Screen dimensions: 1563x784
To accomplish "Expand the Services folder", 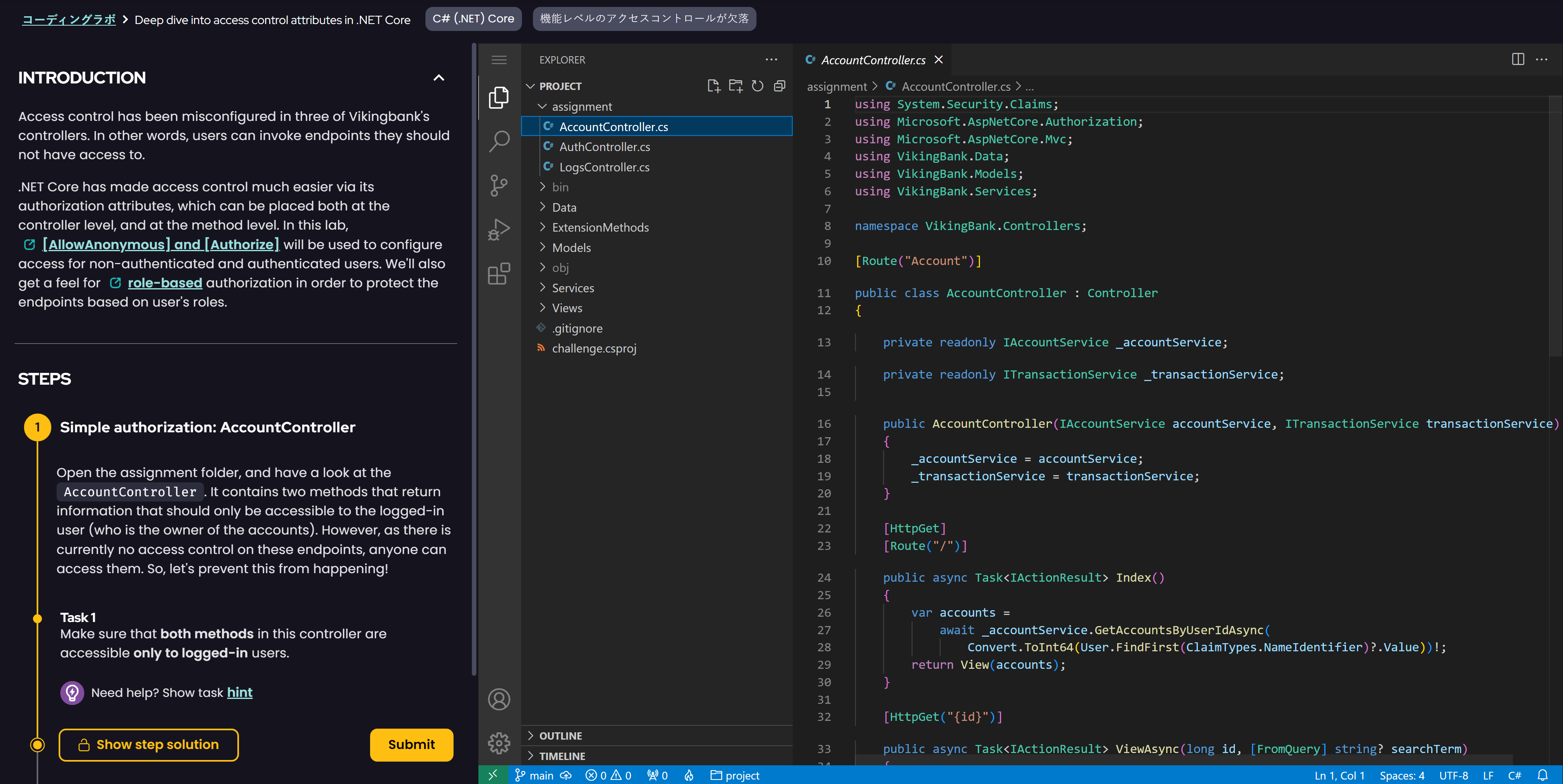I will (x=542, y=288).
